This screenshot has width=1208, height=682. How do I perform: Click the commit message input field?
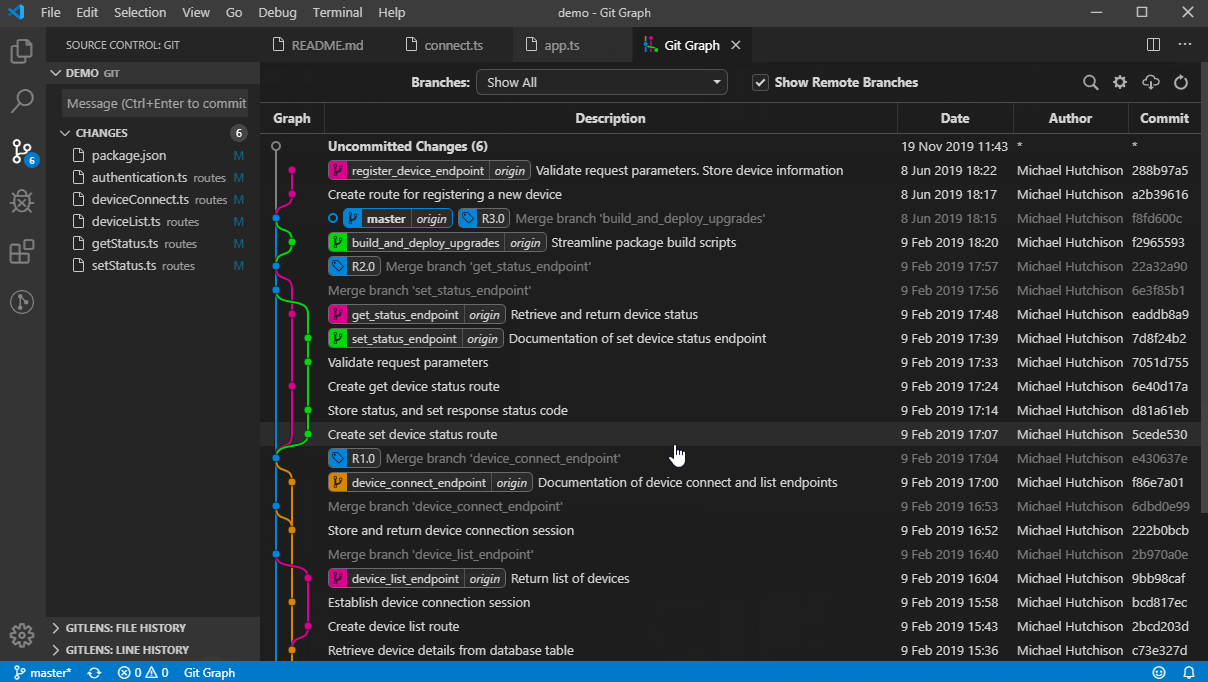155,104
